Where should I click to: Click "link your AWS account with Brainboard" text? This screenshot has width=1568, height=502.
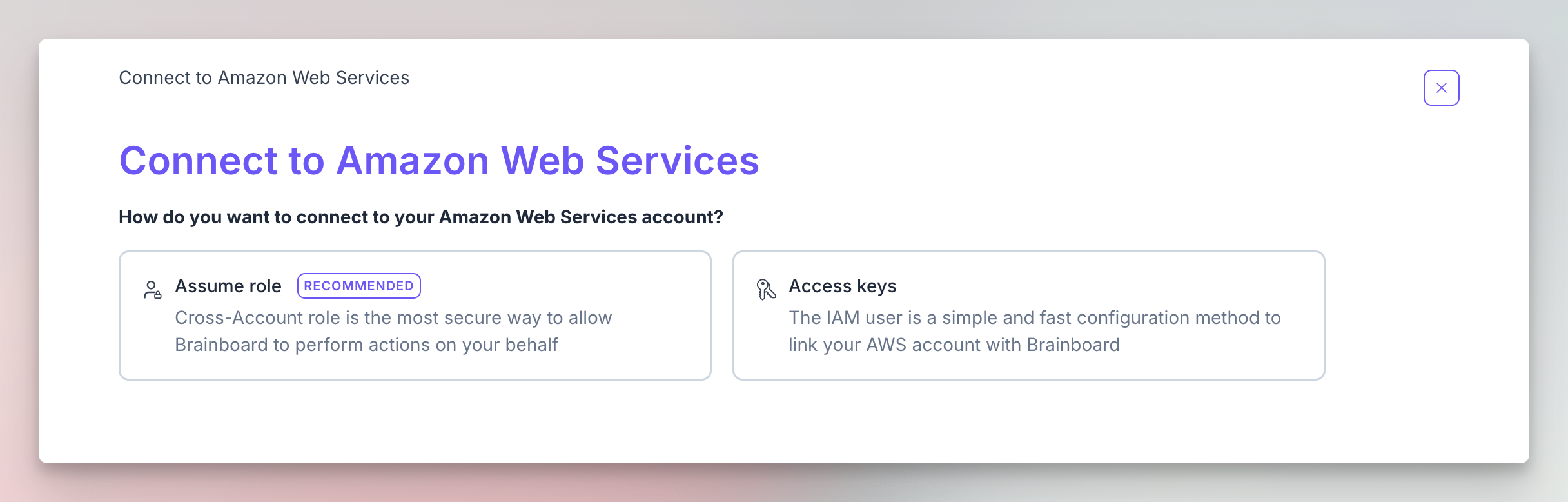pos(954,345)
